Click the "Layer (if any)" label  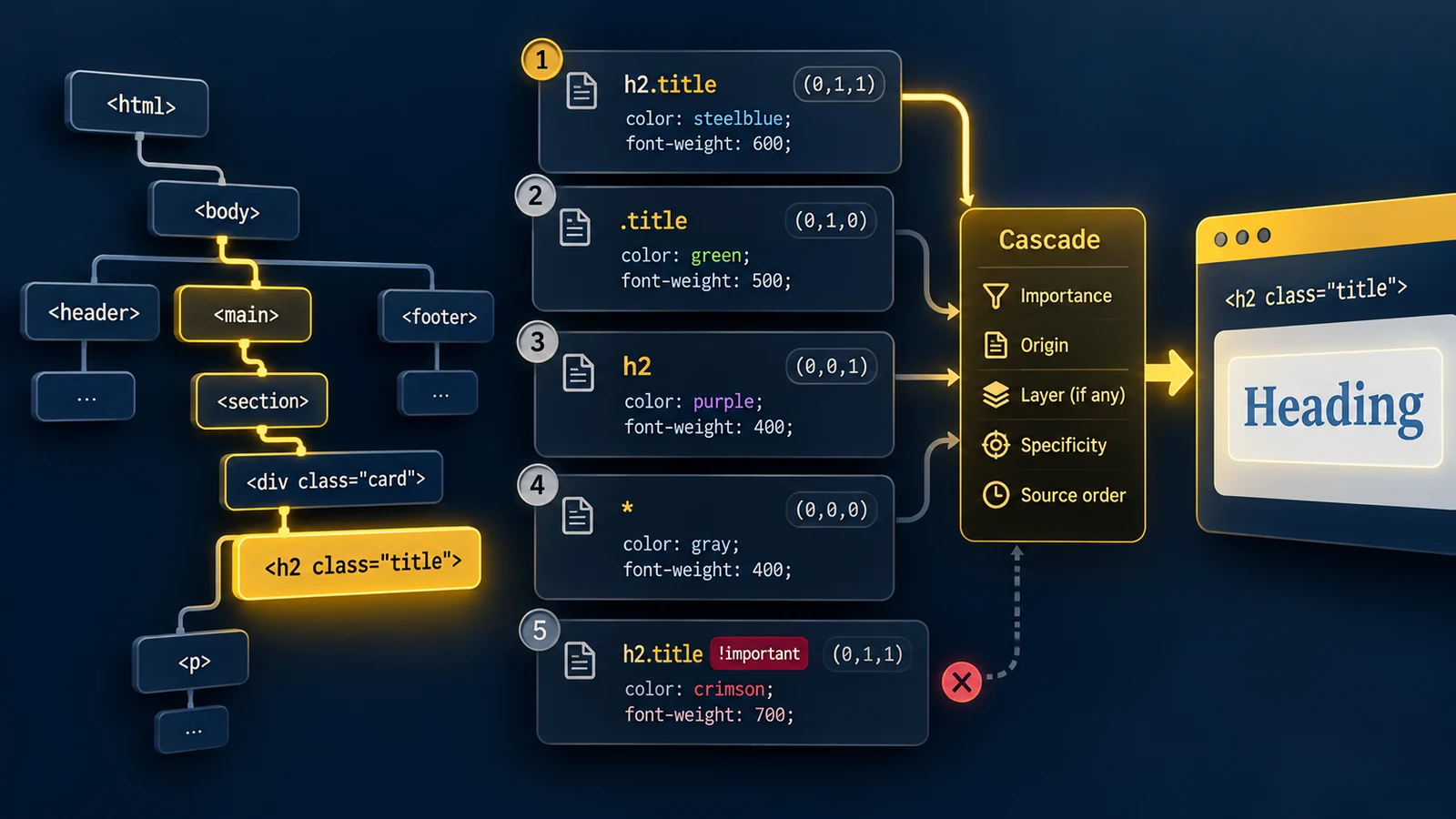(x=1072, y=395)
